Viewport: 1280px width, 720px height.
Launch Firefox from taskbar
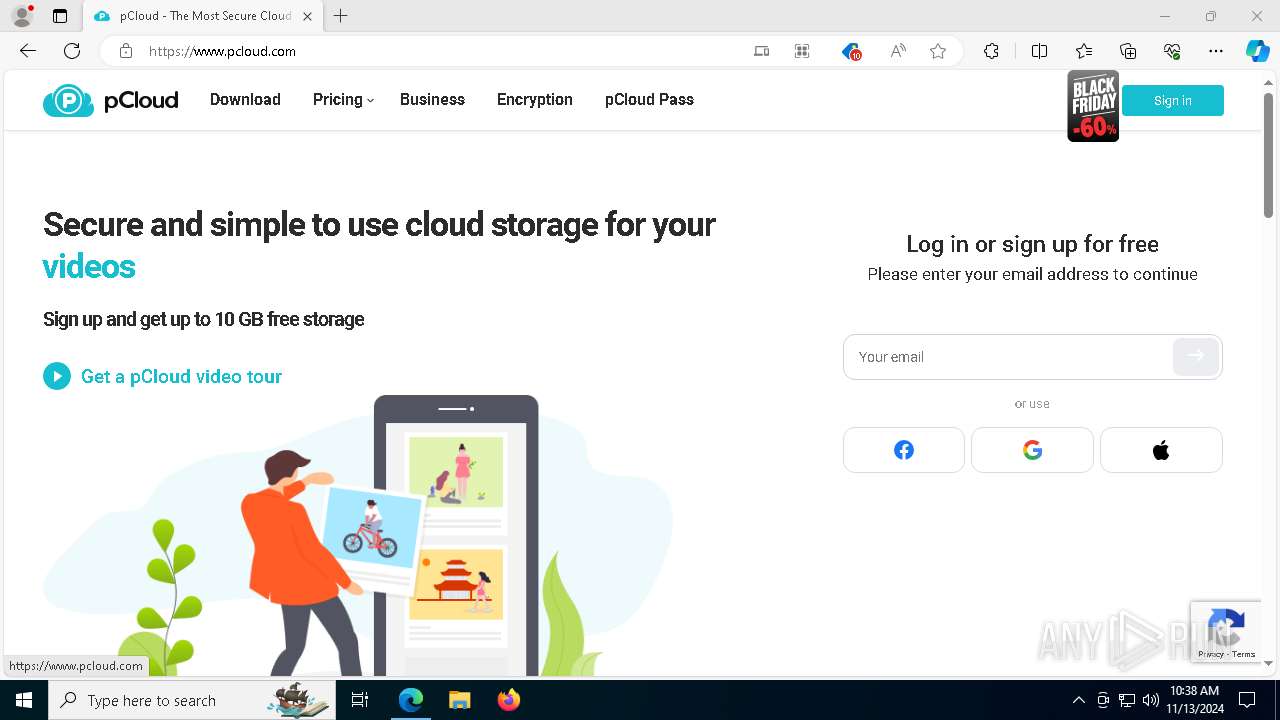[509, 700]
